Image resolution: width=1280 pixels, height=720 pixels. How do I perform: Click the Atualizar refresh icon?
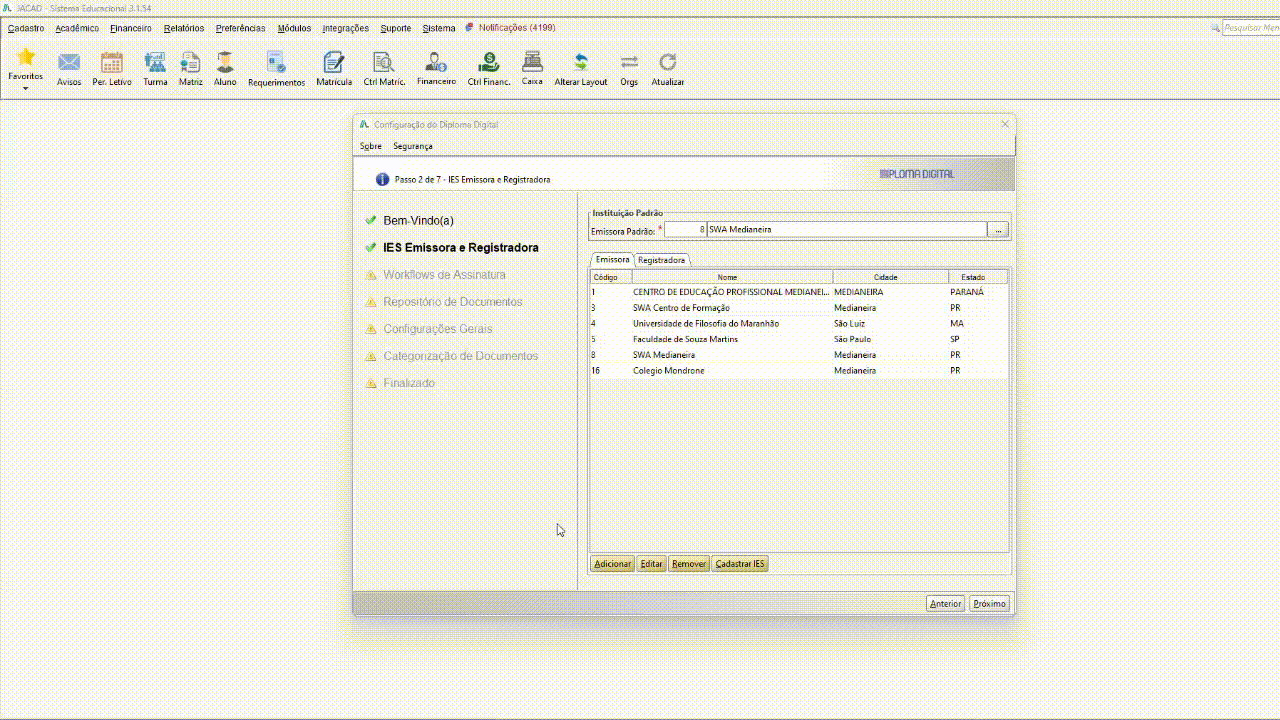[x=668, y=63]
